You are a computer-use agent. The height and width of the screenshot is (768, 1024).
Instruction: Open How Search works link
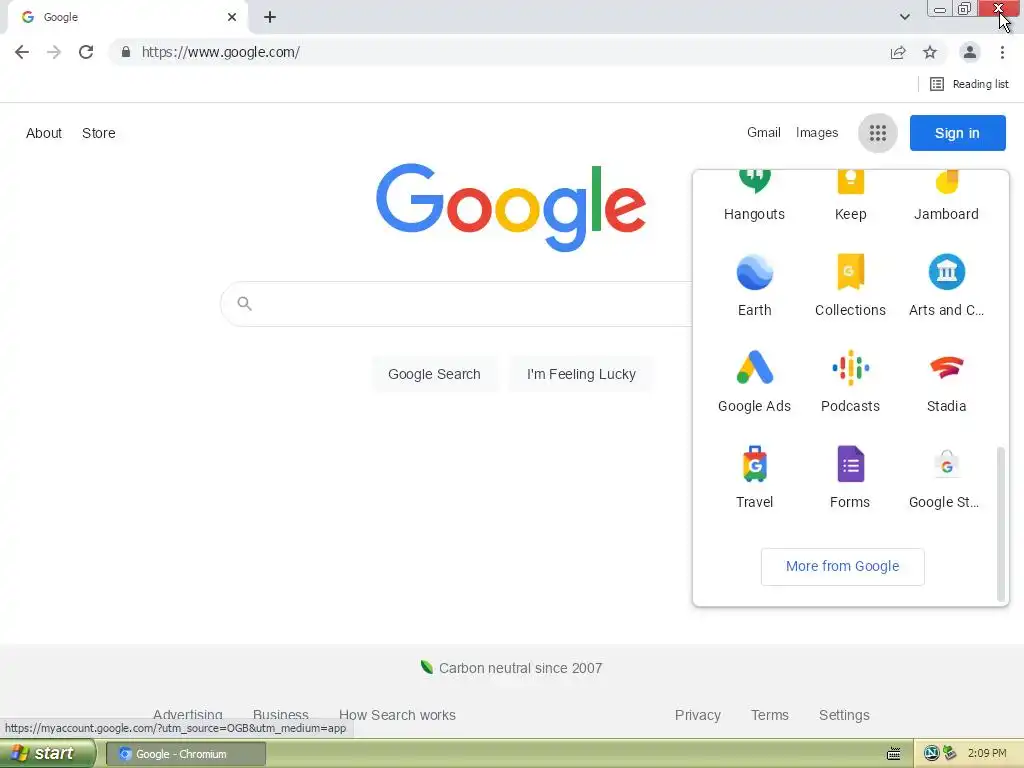tap(397, 715)
